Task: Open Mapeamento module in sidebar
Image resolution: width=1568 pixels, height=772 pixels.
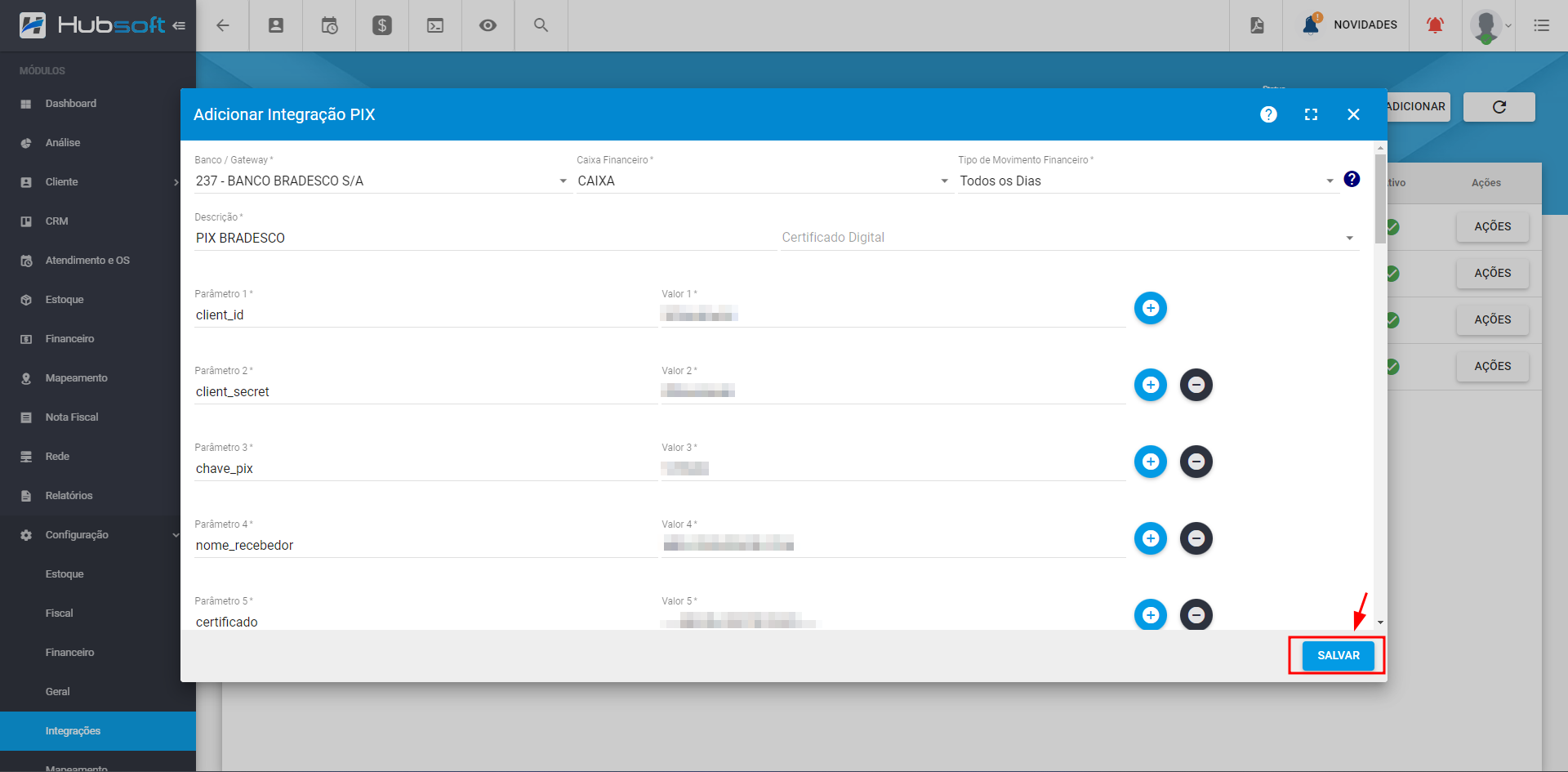Action: click(98, 378)
